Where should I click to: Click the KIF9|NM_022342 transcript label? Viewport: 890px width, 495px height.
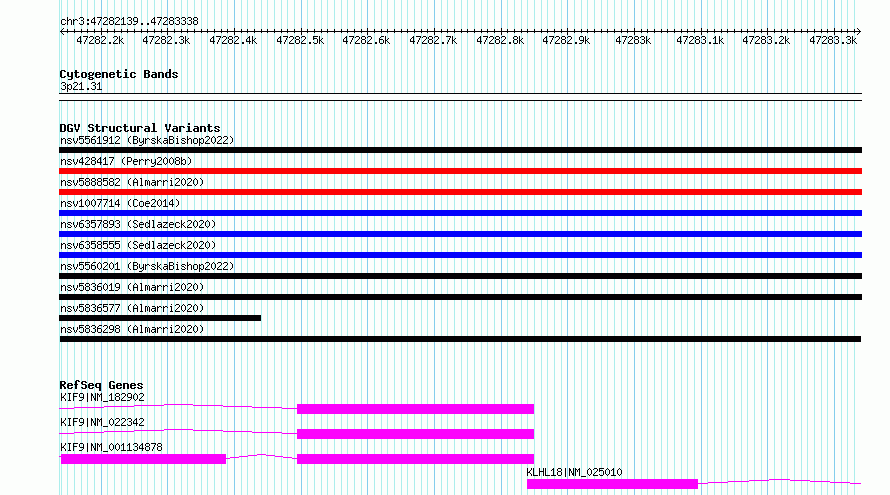pyautogui.click(x=102, y=423)
